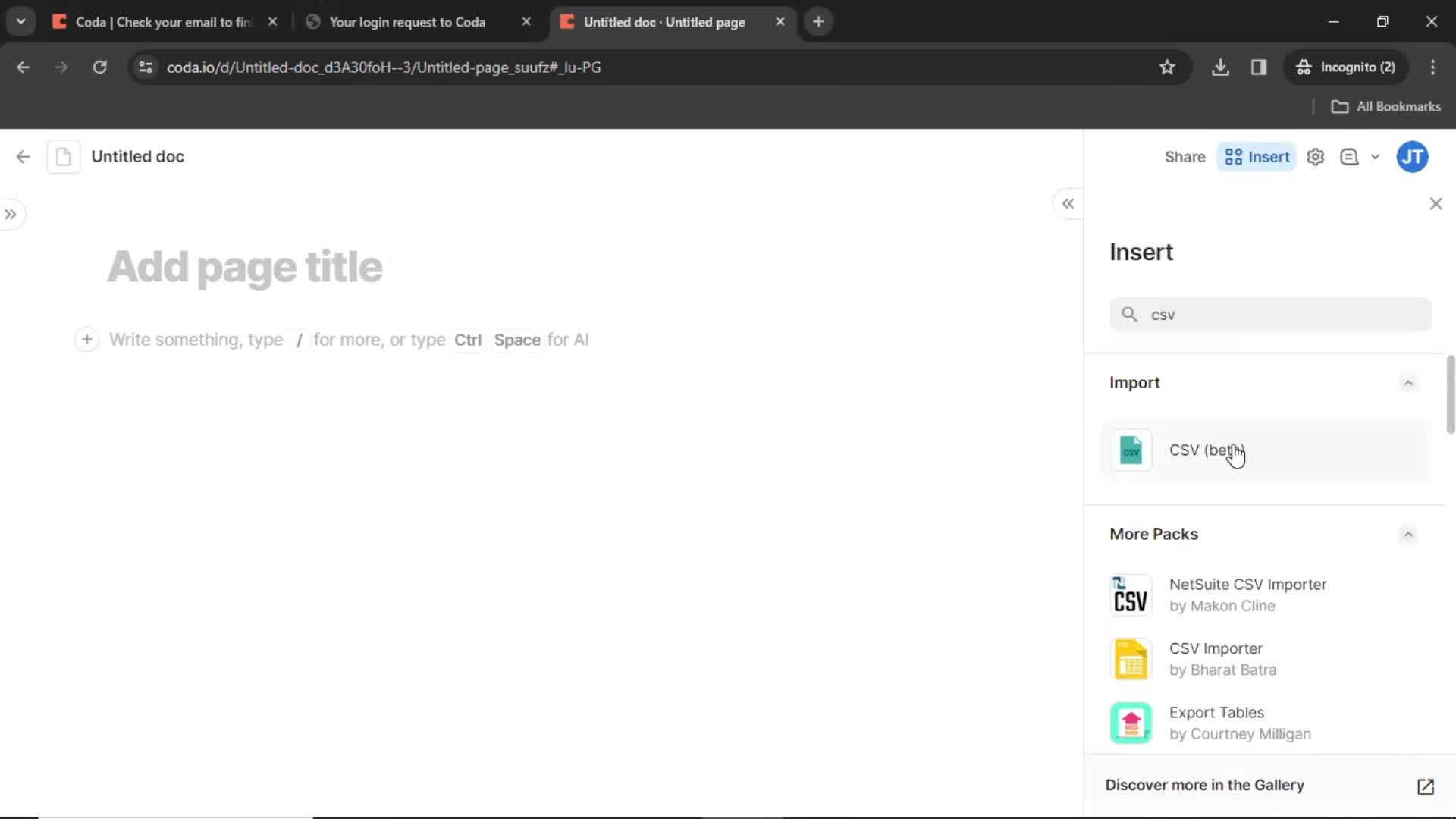Go forward in browser history
The width and height of the screenshot is (1456, 819).
[x=61, y=67]
